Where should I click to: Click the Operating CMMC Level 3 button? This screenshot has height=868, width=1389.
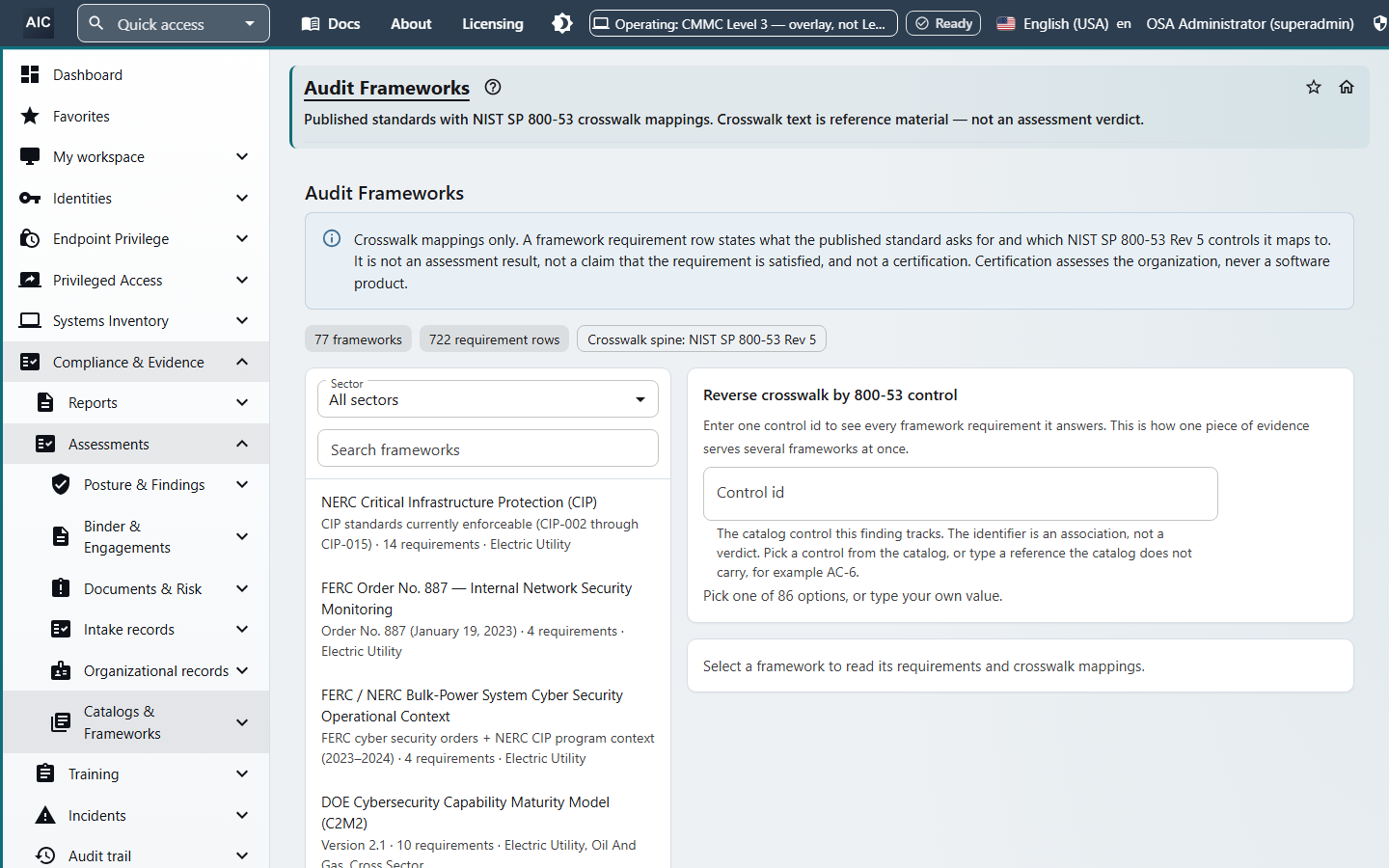coord(744,23)
